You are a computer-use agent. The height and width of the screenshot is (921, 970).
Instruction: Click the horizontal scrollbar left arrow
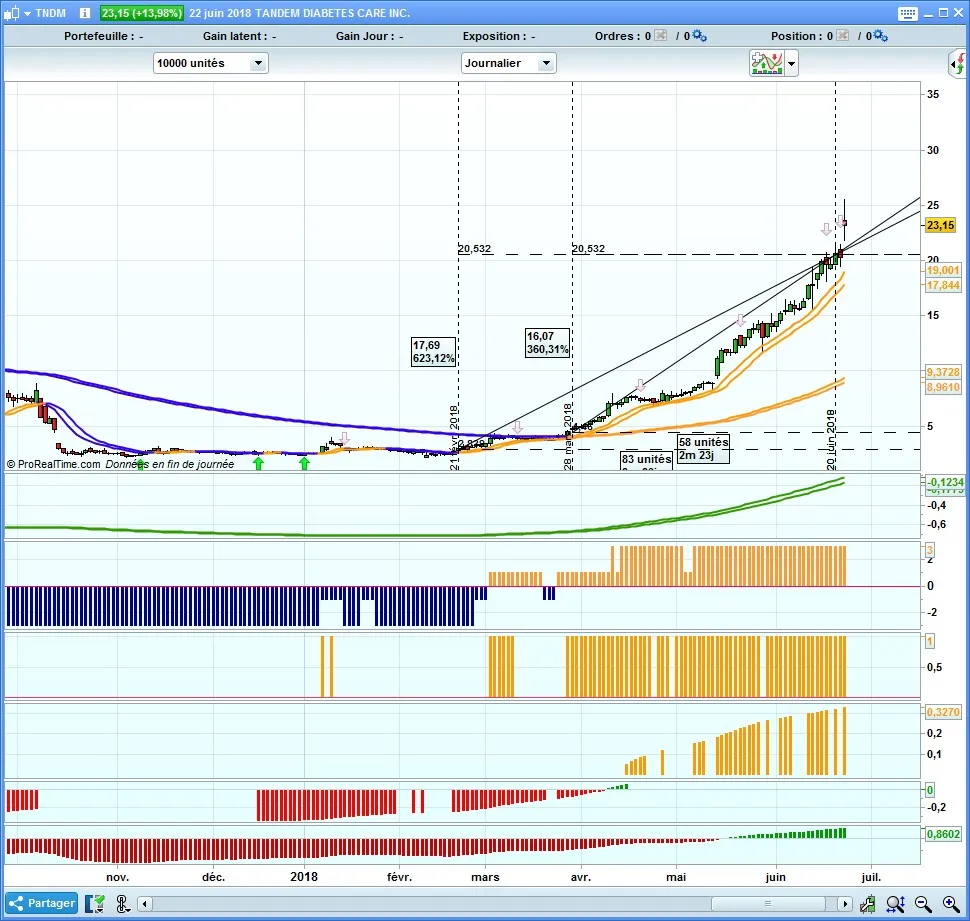pos(146,904)
